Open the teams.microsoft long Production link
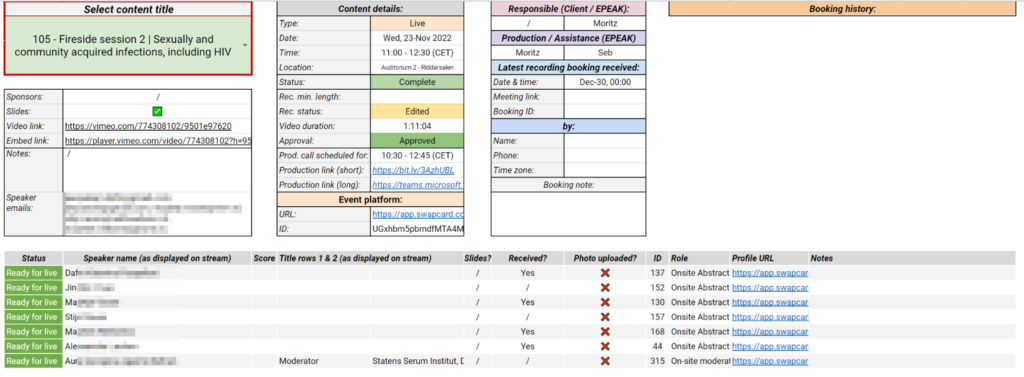Screen dimensions: 1024x377 tap(417, 185)
